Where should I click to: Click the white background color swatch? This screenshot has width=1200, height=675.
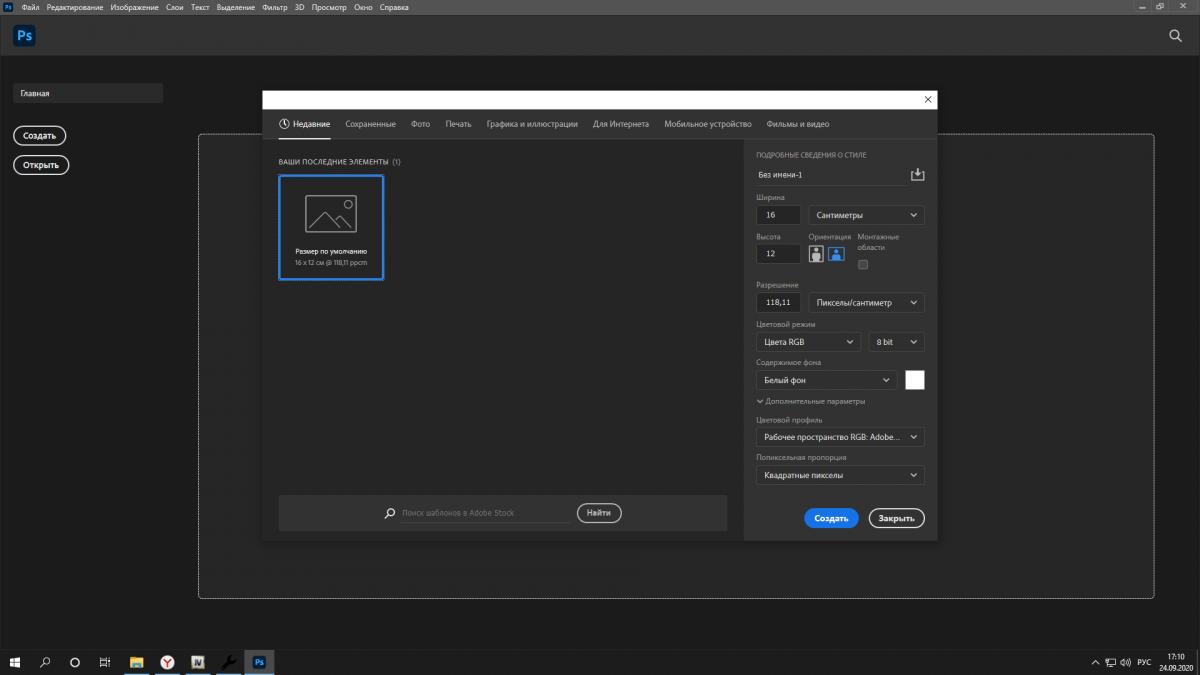tap(915, 380)
